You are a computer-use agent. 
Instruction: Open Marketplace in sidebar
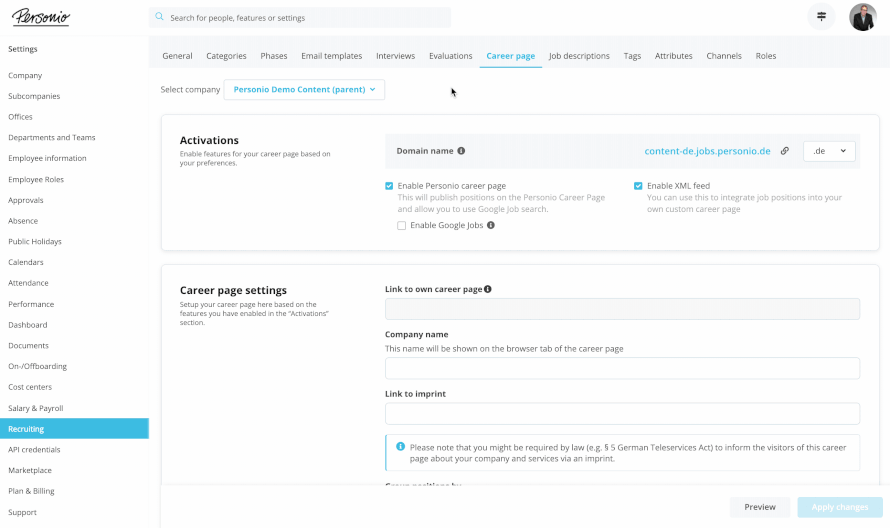tap(30, 471)
